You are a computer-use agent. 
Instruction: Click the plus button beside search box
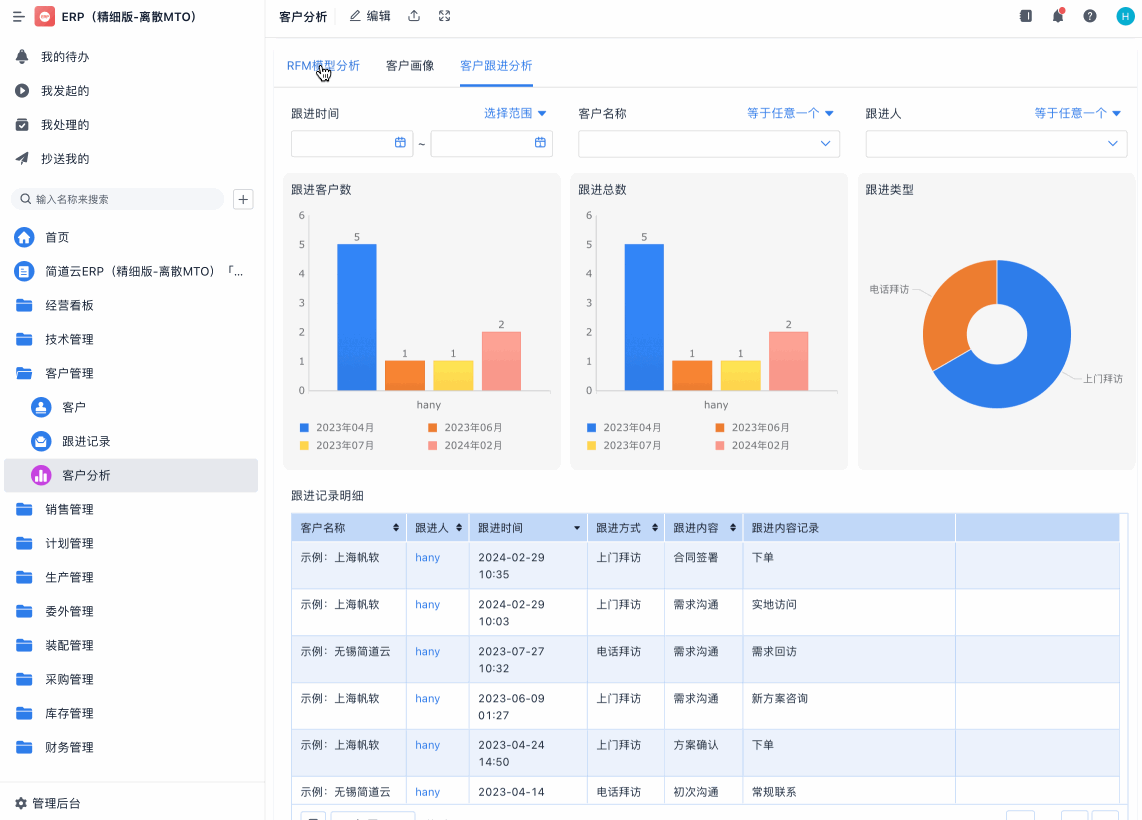click(243, 199)
